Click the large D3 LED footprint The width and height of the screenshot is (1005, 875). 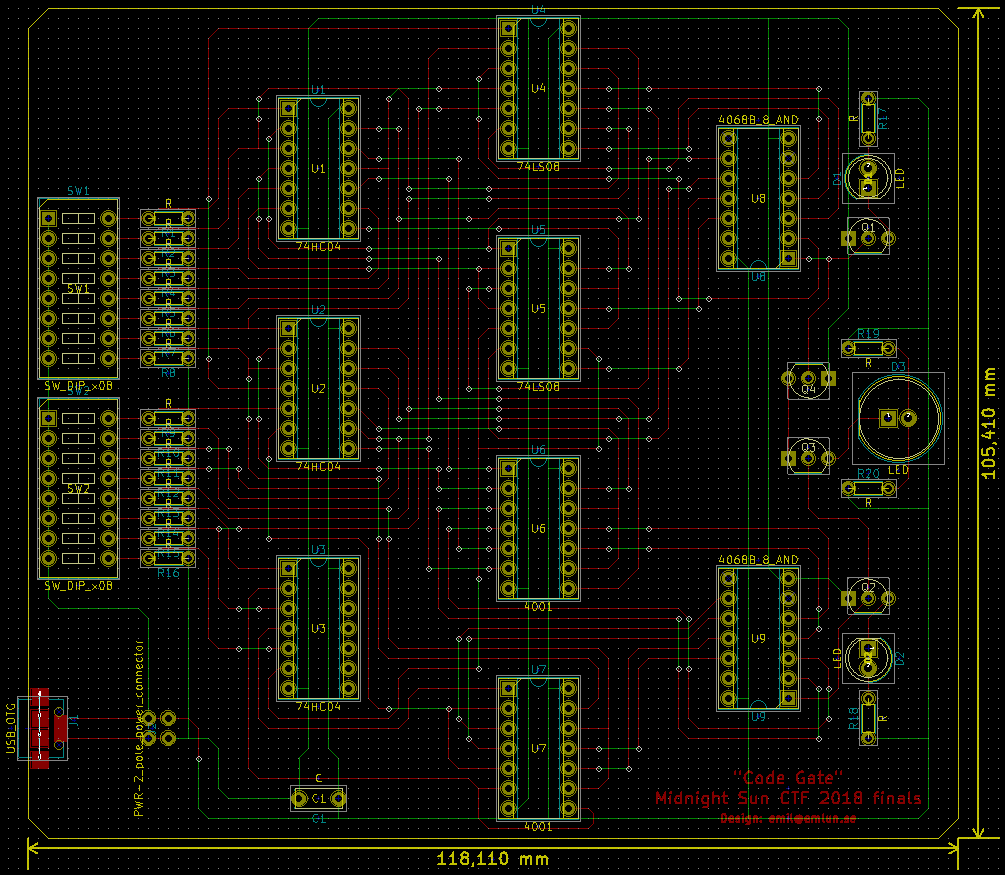tap(896, 418)
